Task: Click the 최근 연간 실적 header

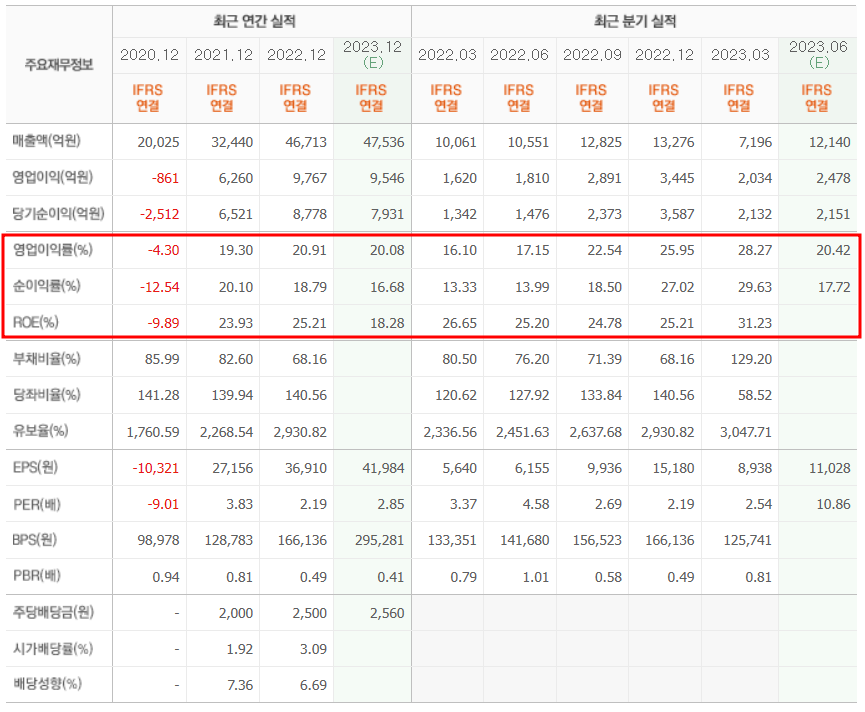Action: (x=254, y=22)
